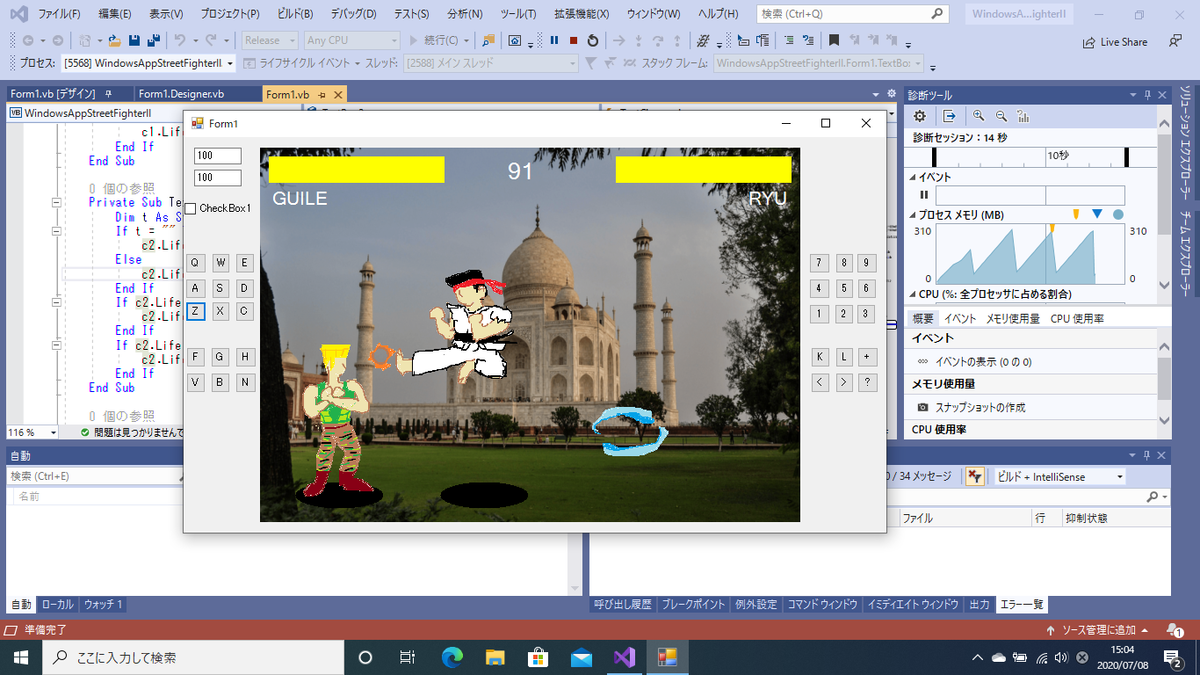Image resolution: width=1200 pixels, height=675 pixels.
Task: Open the ファイル(F) menu
Action: (59, 14)
